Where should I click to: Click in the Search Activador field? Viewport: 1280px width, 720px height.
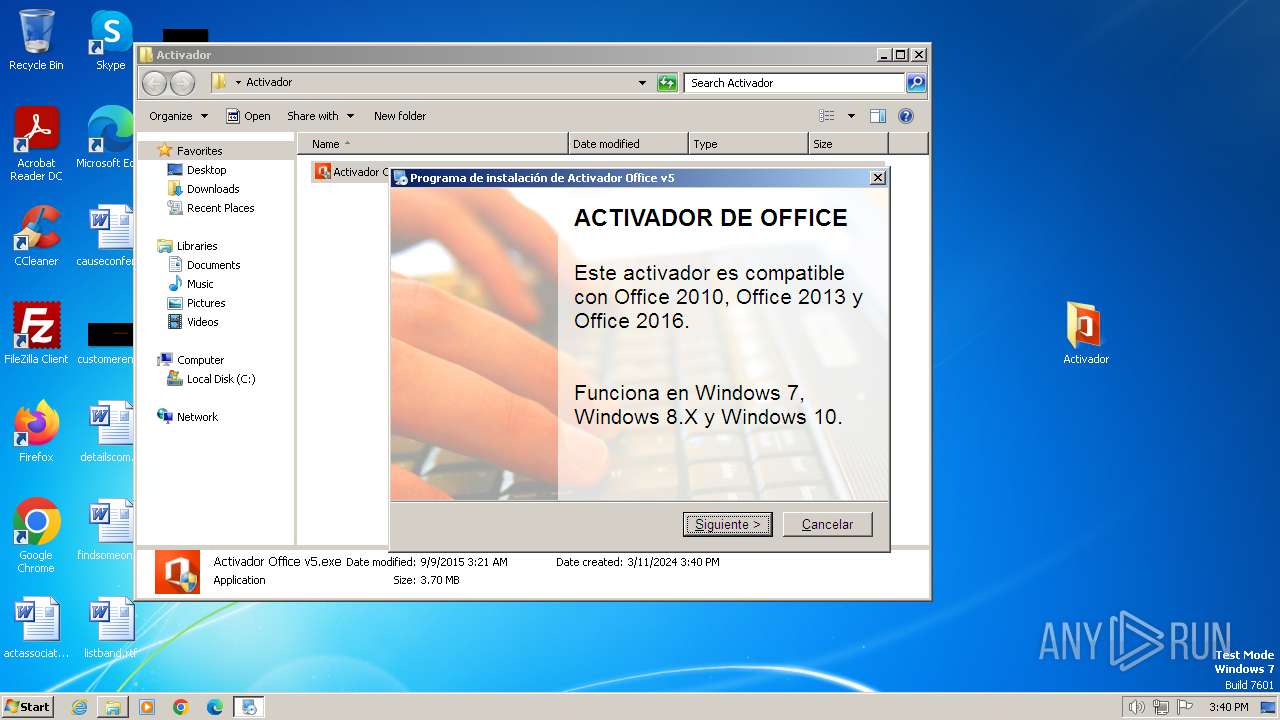(795, 83)
